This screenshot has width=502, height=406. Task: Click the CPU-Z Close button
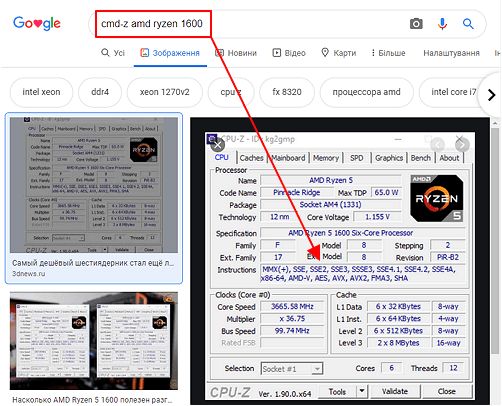pyautogui.click(x=447, y=391)
